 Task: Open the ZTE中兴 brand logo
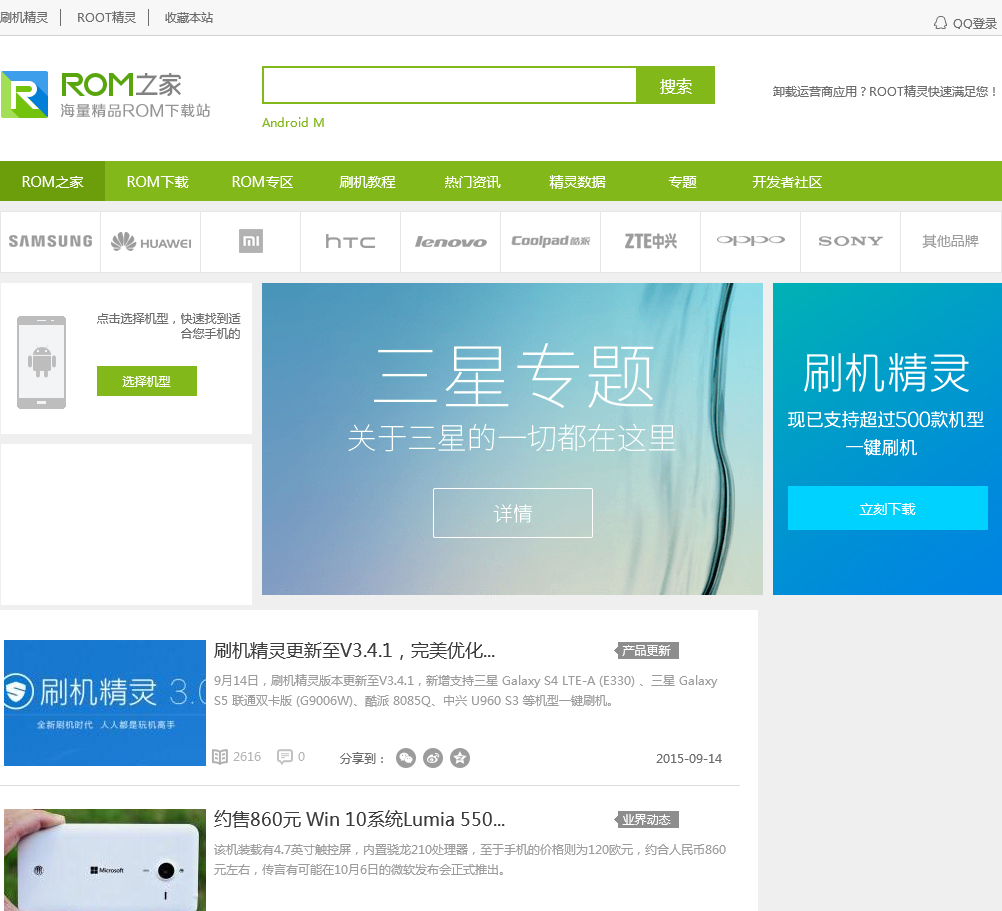tap(651, 241)
